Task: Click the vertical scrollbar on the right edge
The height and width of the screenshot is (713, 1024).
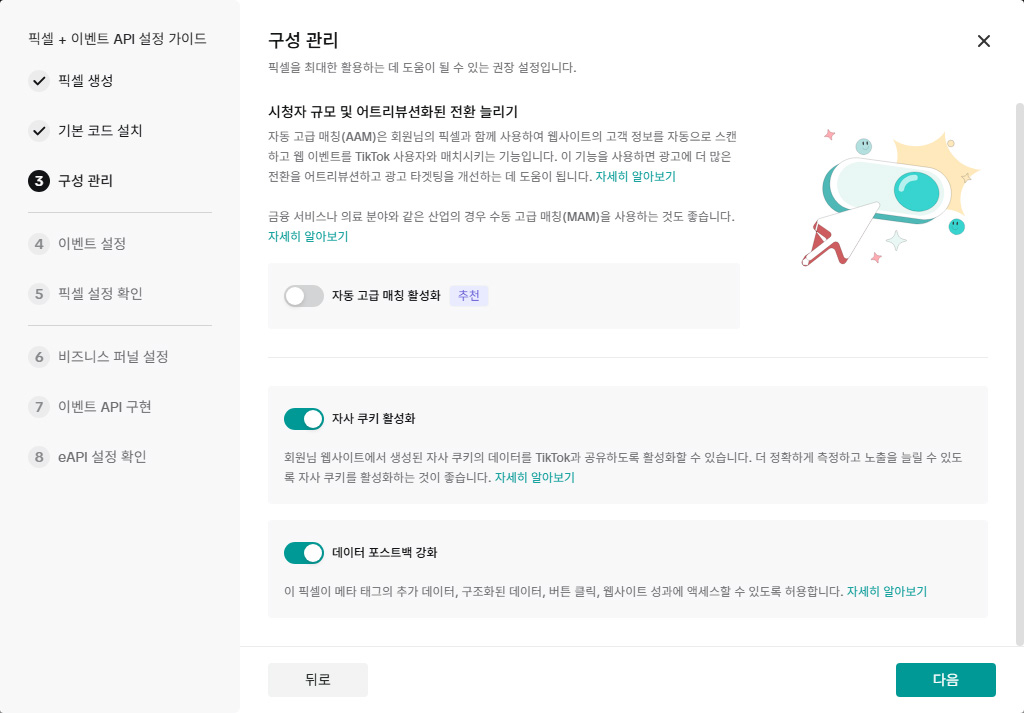Action: [1019, 373]
